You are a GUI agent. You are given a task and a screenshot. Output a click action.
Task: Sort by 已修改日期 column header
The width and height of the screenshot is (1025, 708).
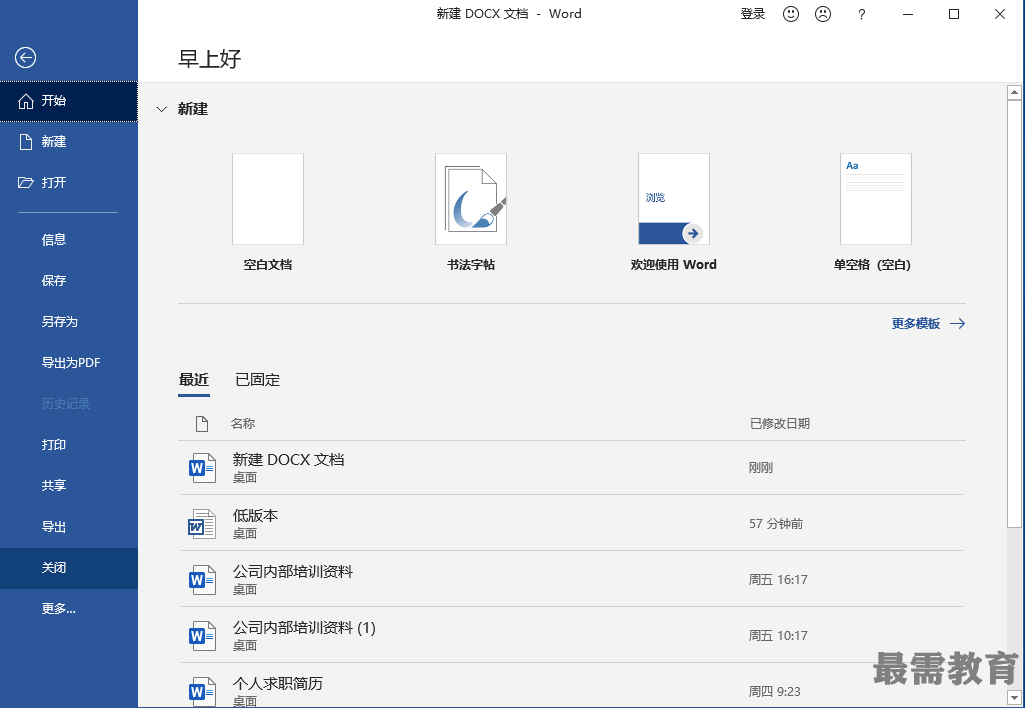pyautogui.click(x=780, y=424)
